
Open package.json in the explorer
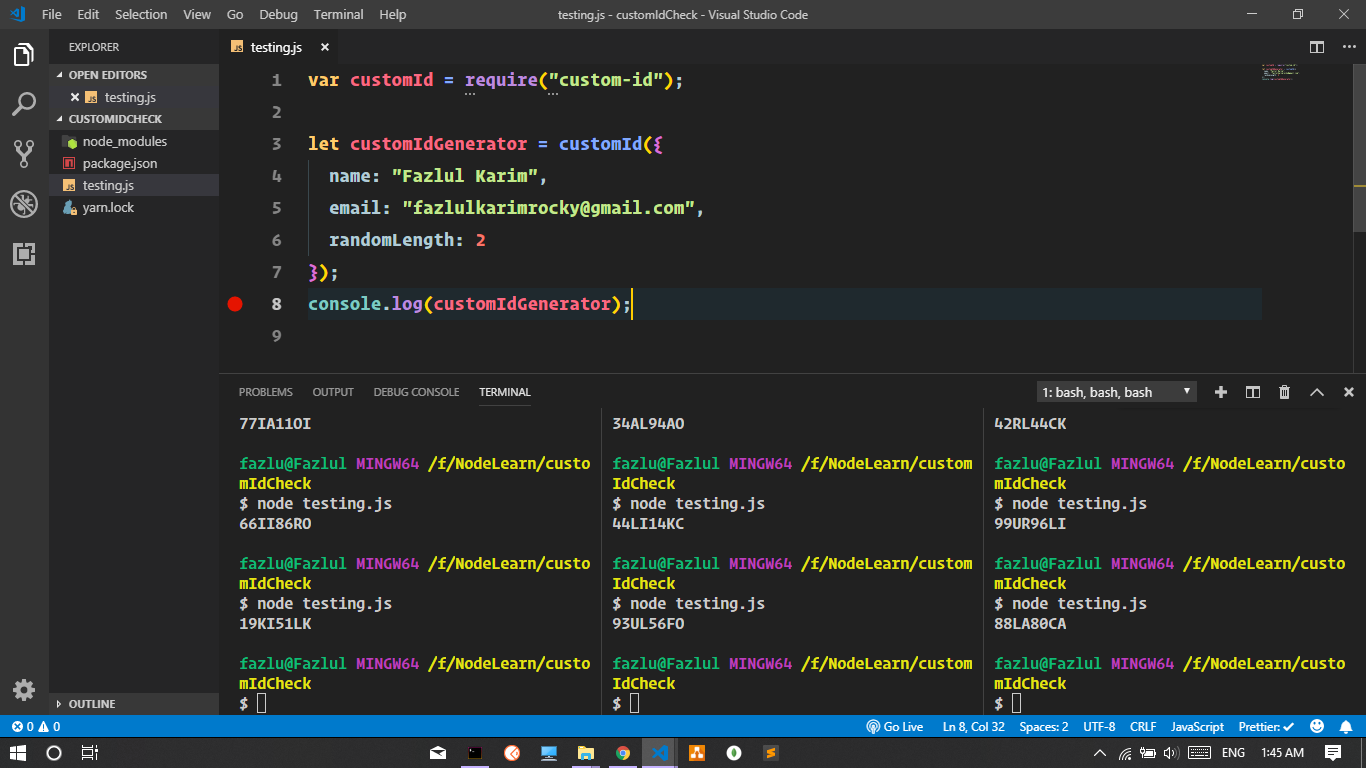[119, 163]
